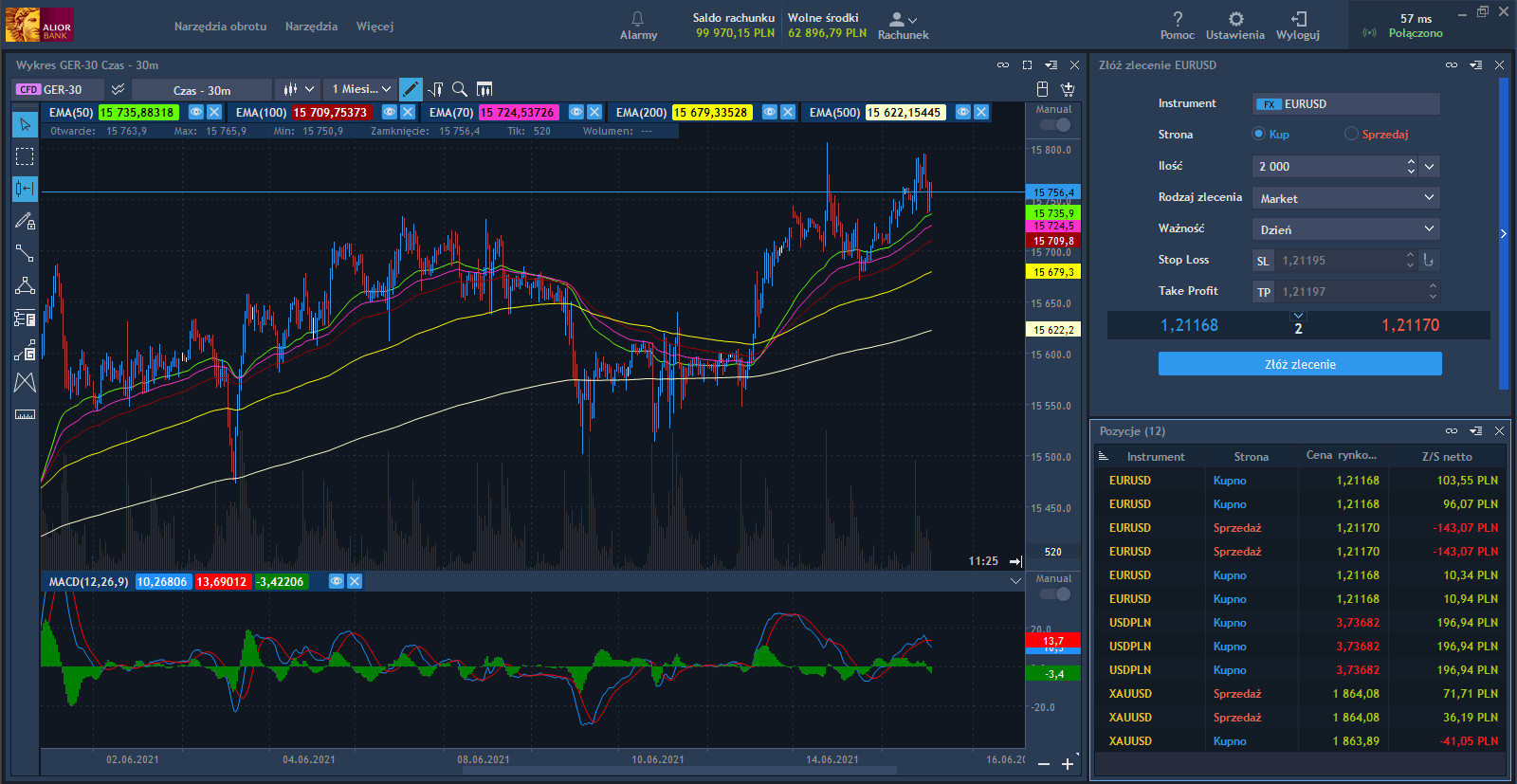Click the EURUSD instrument field
The image size is (1517, 784).
click(1346, 103)
